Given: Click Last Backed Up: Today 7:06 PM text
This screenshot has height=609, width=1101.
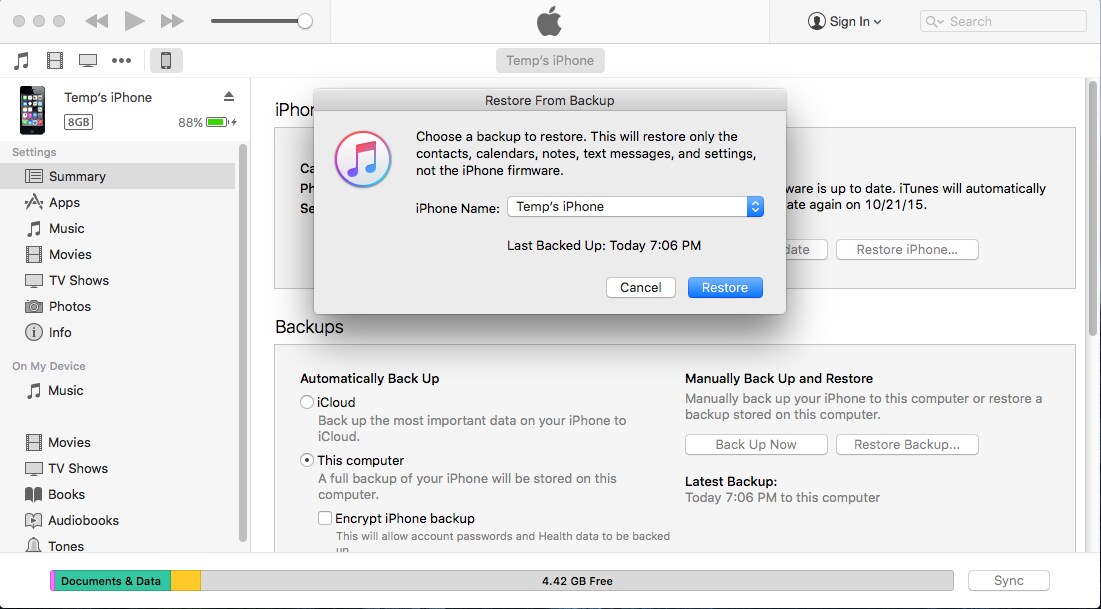Looking at the screenshot, I should pos(604,246).
